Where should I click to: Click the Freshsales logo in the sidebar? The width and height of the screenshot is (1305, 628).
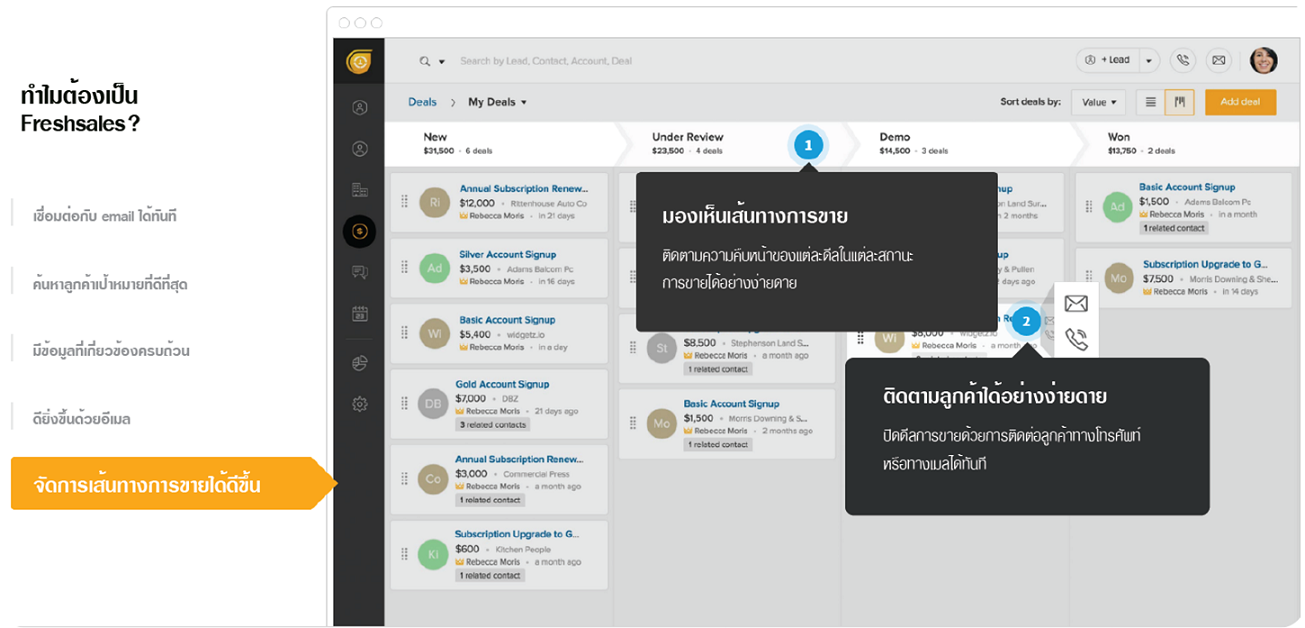pyautogui.click(x=359, y=62)
